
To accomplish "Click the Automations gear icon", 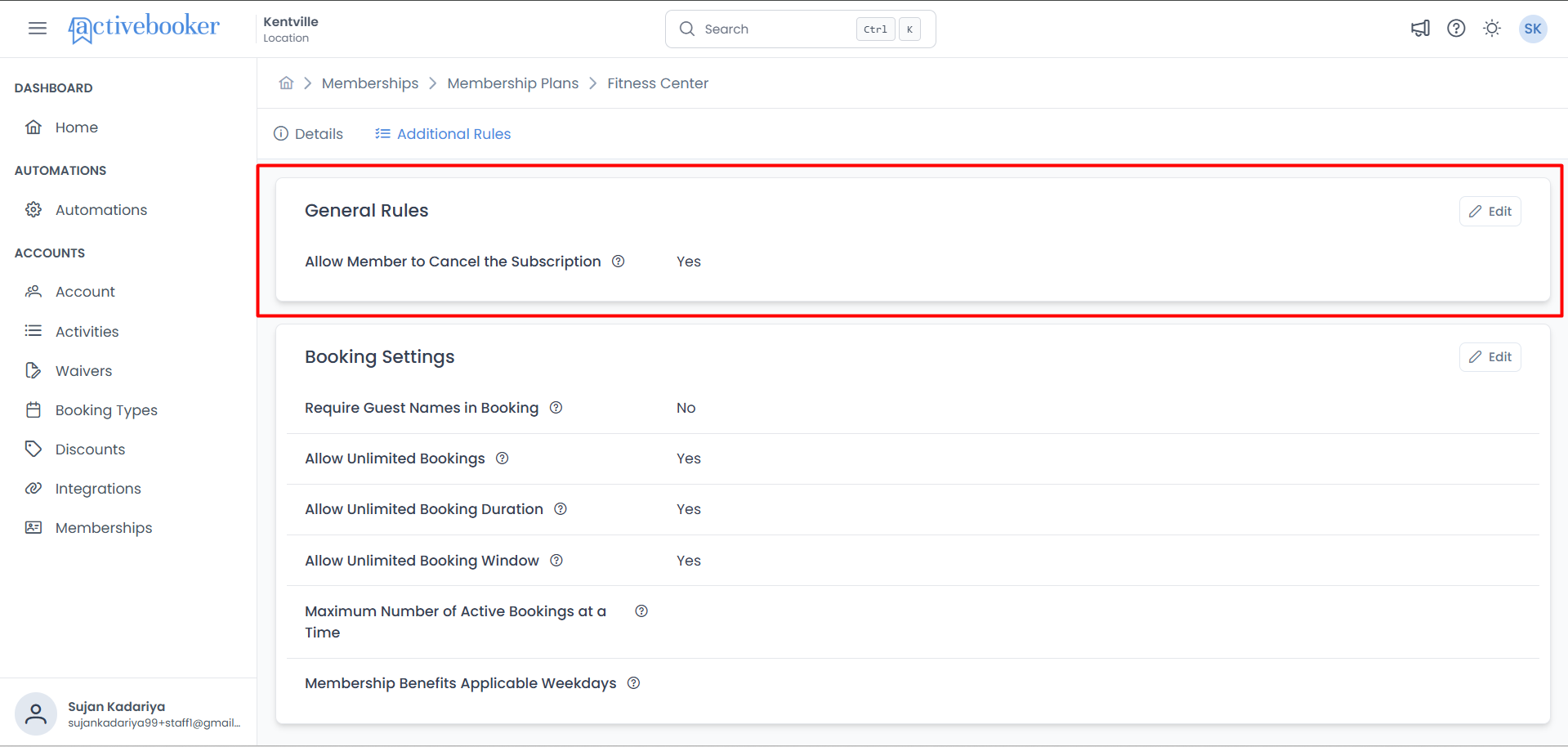I will coord(34,209).
